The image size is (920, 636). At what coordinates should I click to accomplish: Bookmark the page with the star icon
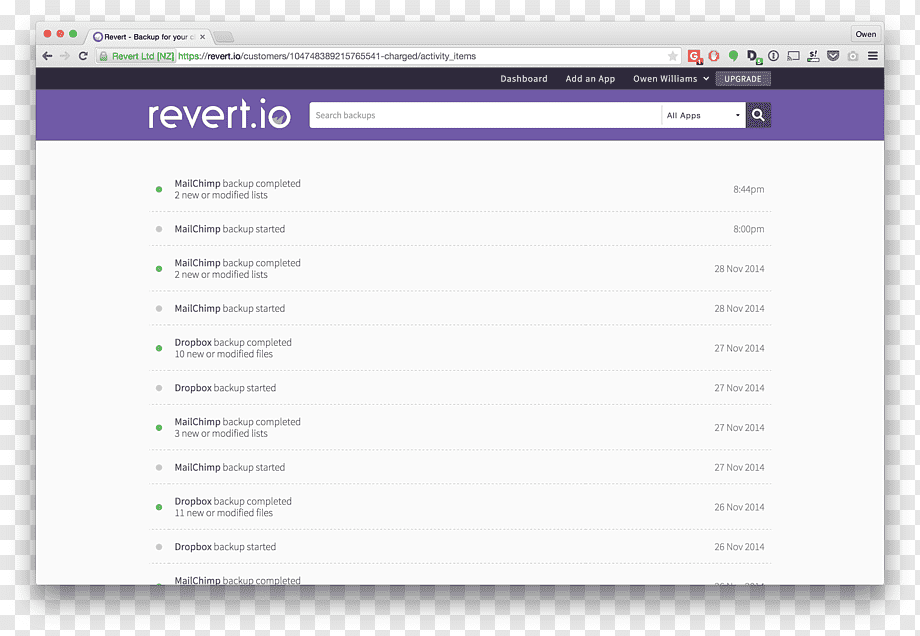point(672,56)
